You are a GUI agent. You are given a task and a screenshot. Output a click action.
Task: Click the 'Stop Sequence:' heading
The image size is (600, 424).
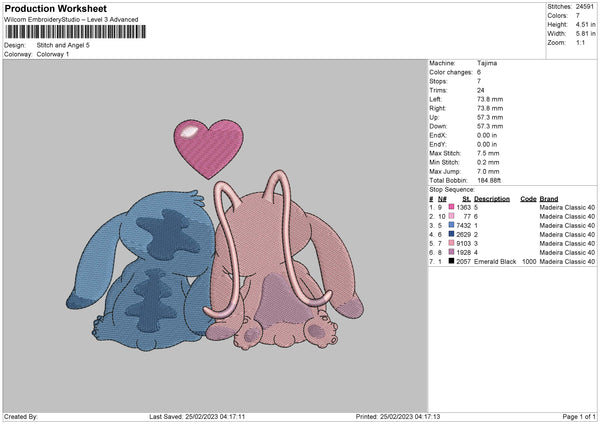click(x=452, y=189)
